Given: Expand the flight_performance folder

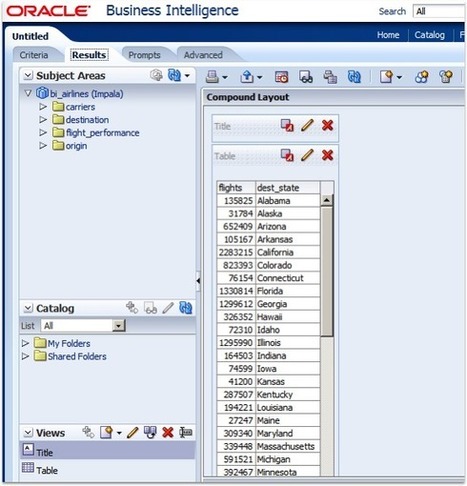Looking at the screenshot, I should (43, 133).
